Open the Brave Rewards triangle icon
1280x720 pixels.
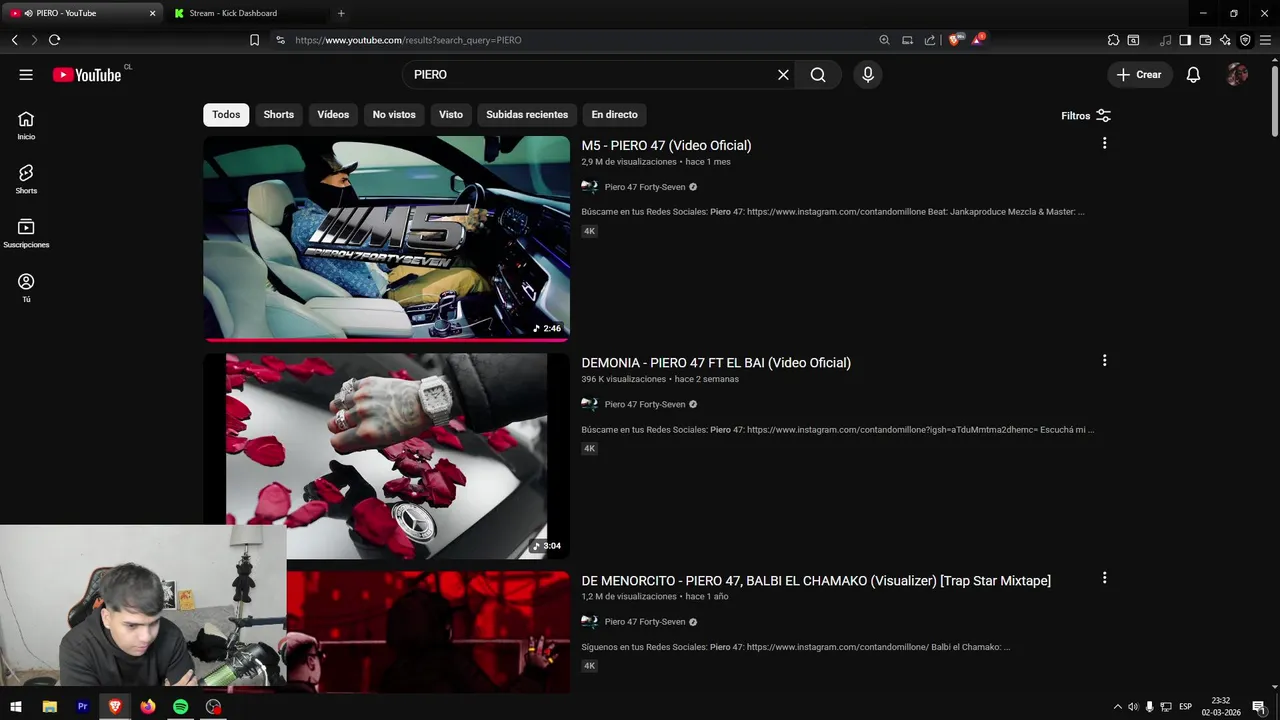click(978, 40)
